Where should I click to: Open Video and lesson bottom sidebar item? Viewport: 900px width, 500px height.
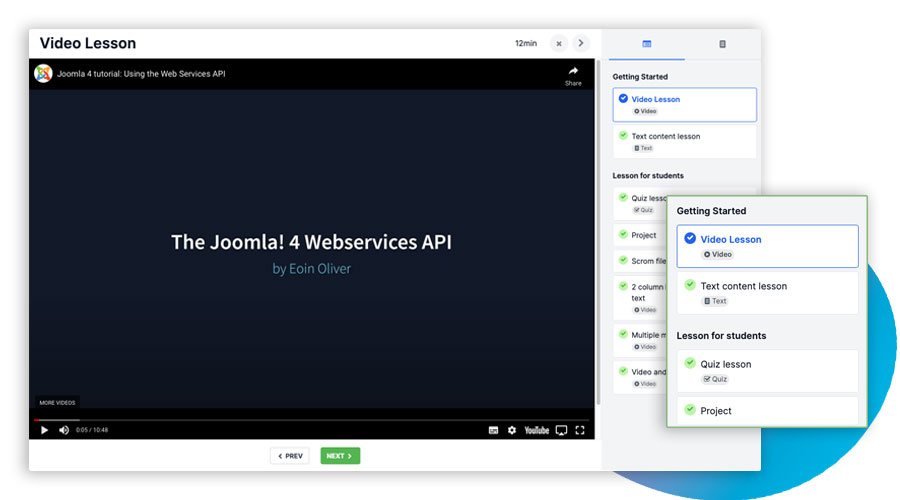click(640, 377)
